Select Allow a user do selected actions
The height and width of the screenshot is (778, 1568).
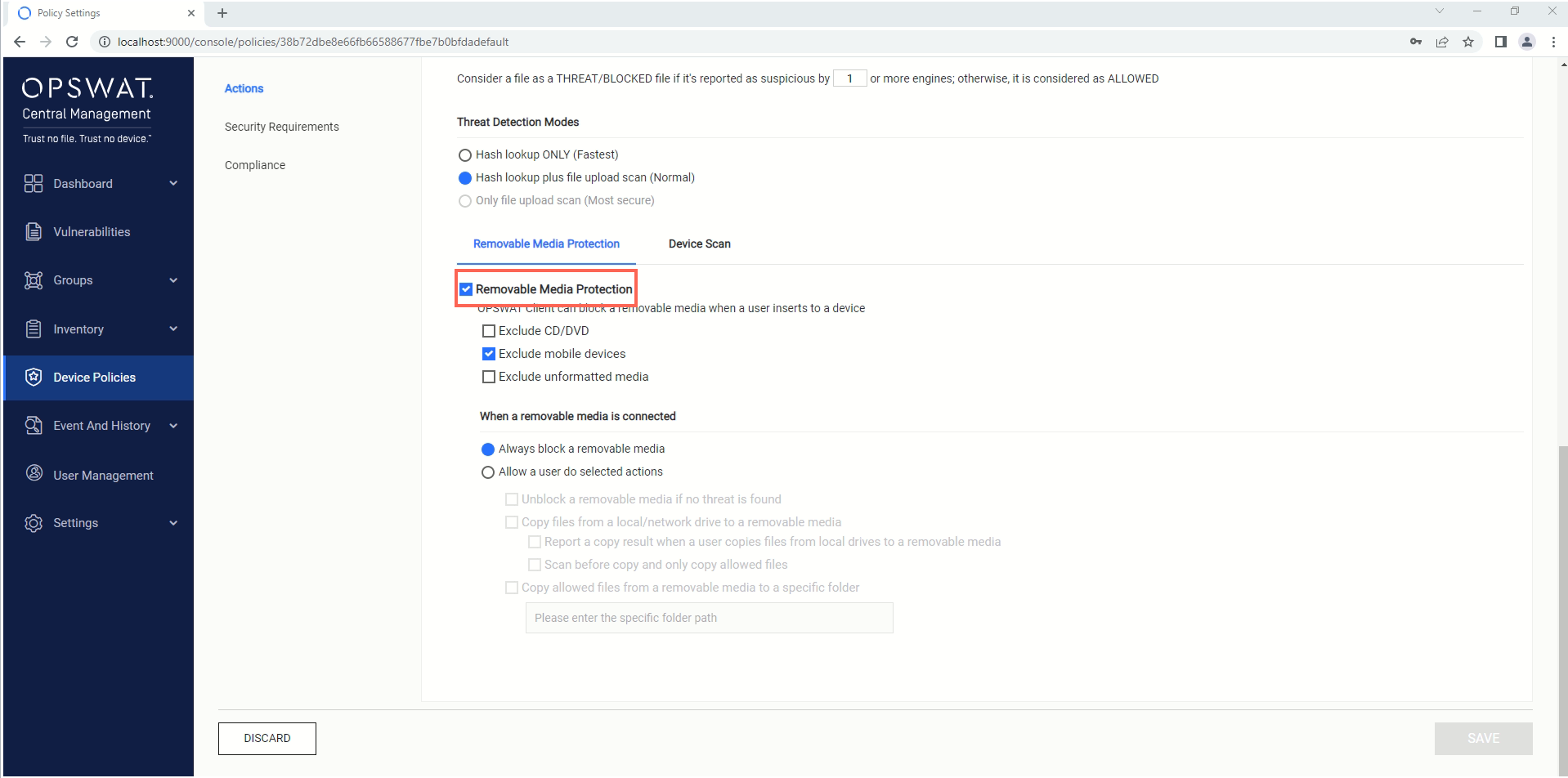[488, 472]
